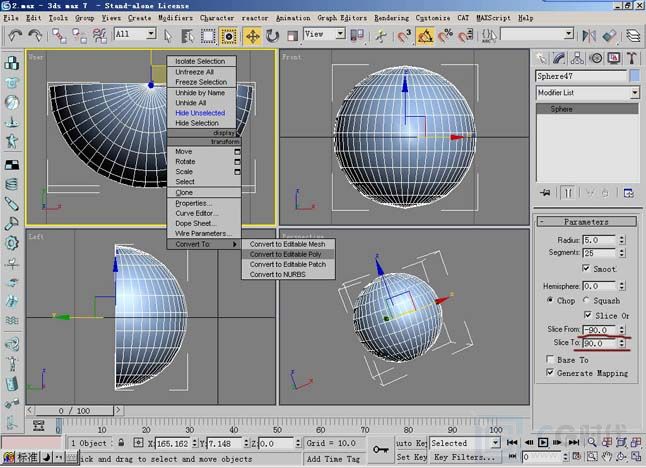Screen dimensions: 646x468
Task: Click the Segments spinner arrows
Action: pos(622,252)
